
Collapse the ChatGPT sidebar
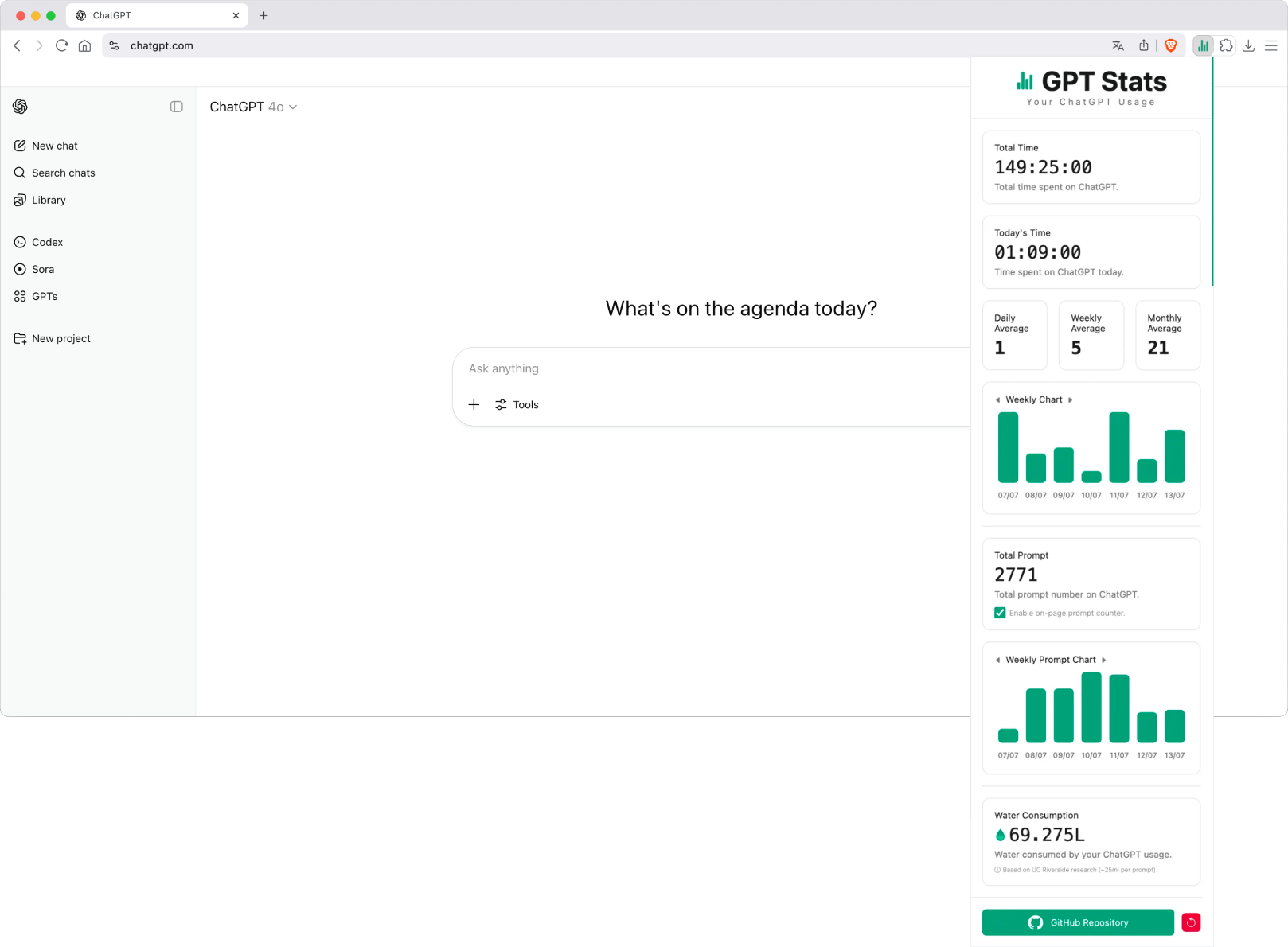176,106
